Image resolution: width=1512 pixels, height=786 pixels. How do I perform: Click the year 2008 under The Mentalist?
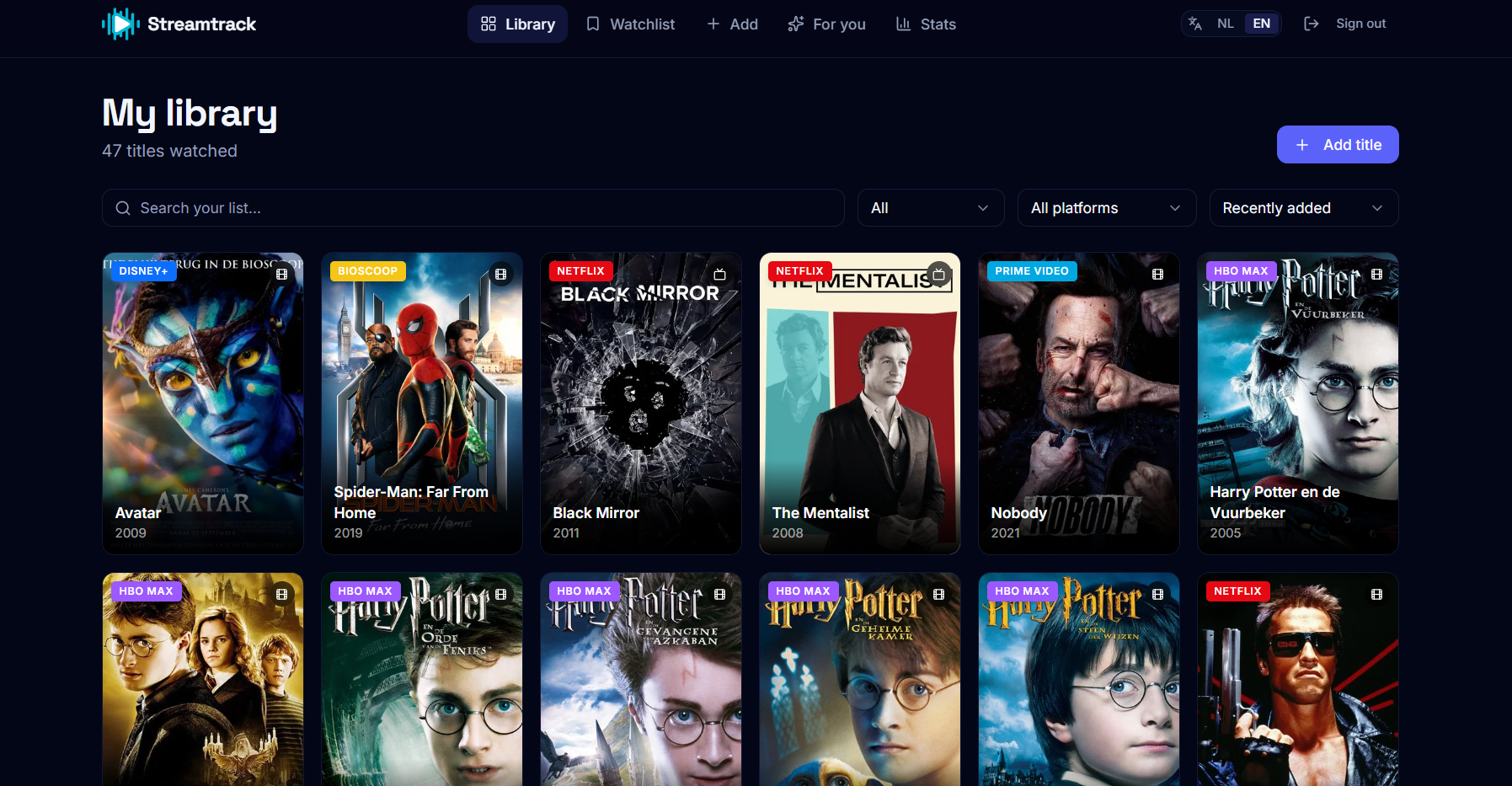pyautogui.click(x=788, y=533)
